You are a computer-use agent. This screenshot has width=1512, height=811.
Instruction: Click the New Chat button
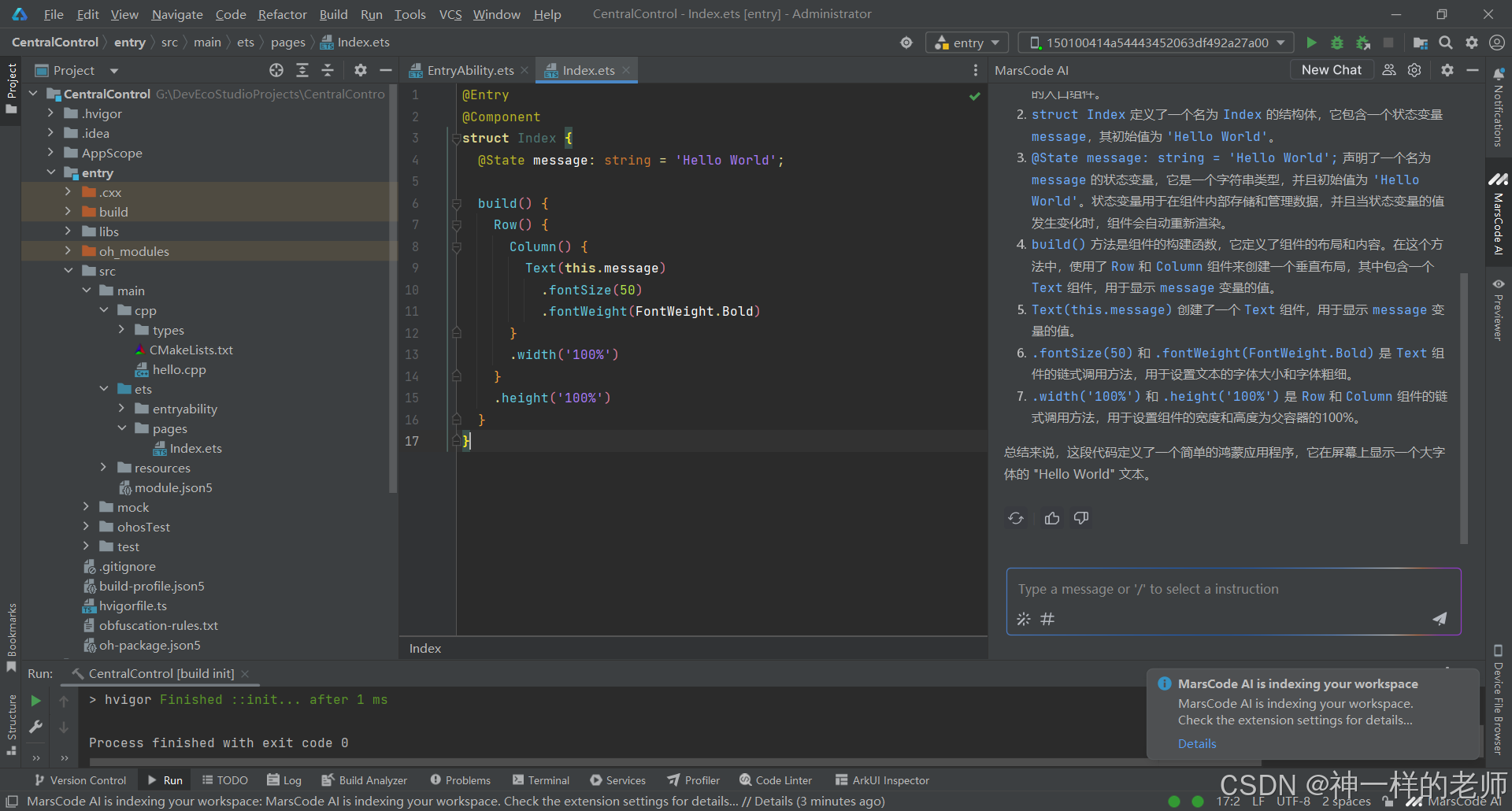click(x=1331, y=70)
